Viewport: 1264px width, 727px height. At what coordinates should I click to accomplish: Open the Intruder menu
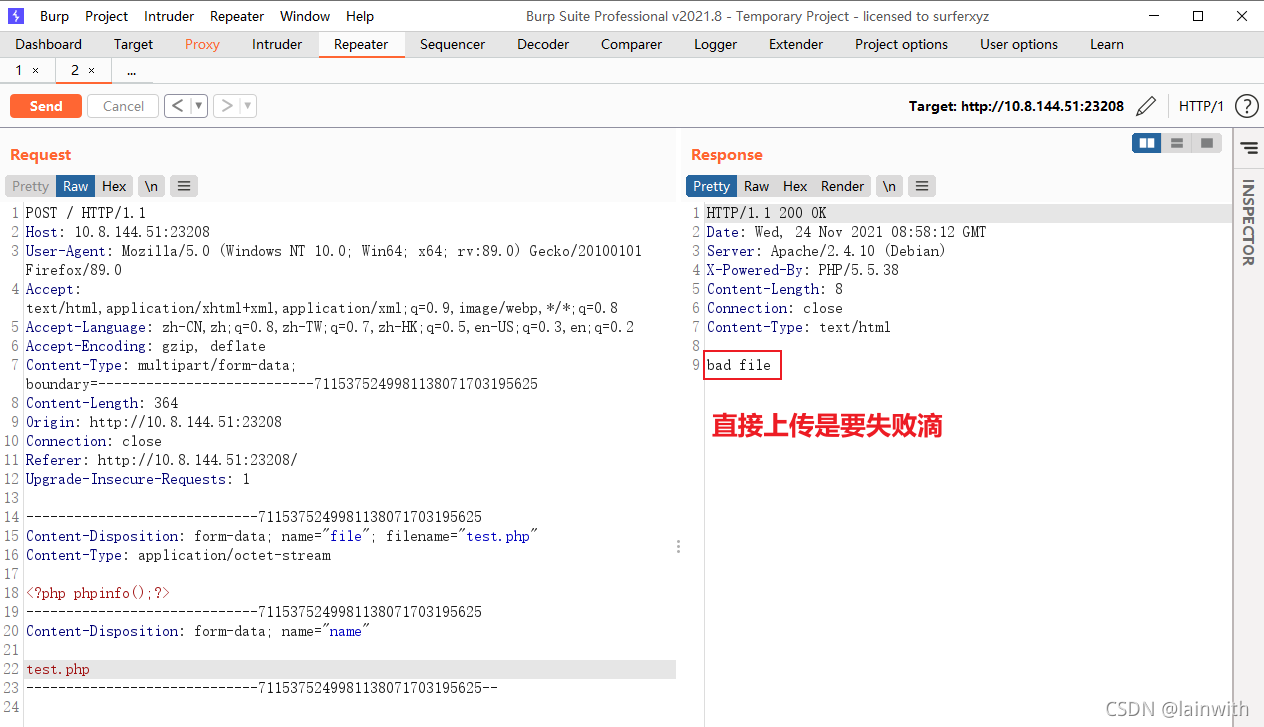[169, 16]
